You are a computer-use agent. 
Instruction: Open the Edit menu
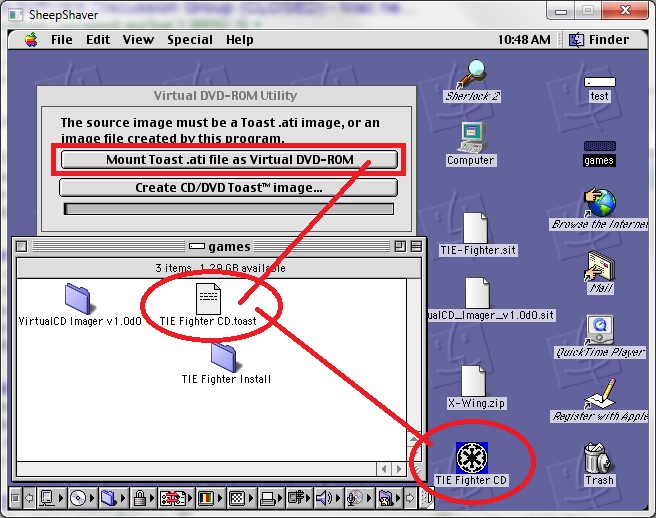(x=98, y=40)
